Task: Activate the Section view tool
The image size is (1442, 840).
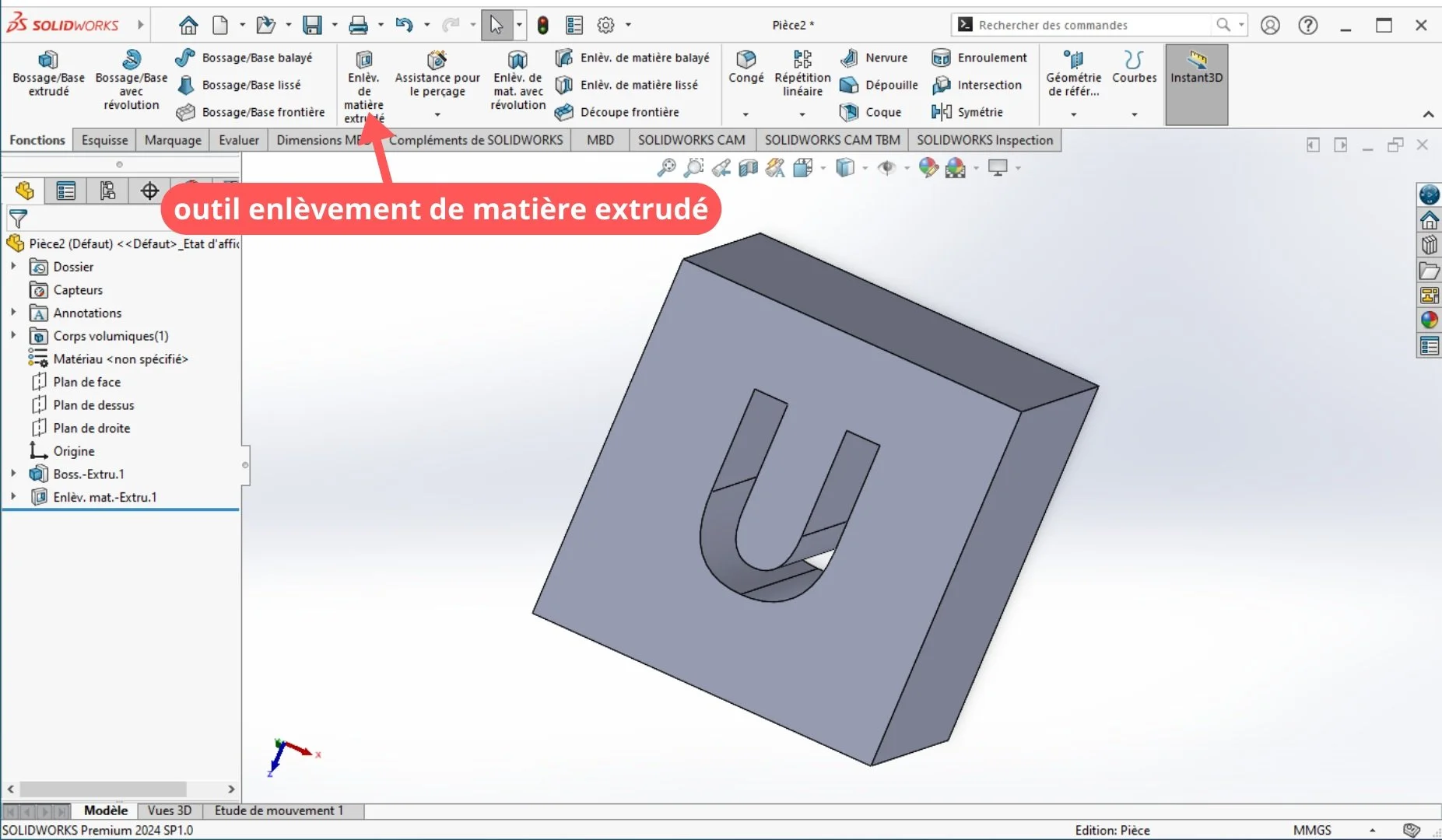Action: [749, 168]
